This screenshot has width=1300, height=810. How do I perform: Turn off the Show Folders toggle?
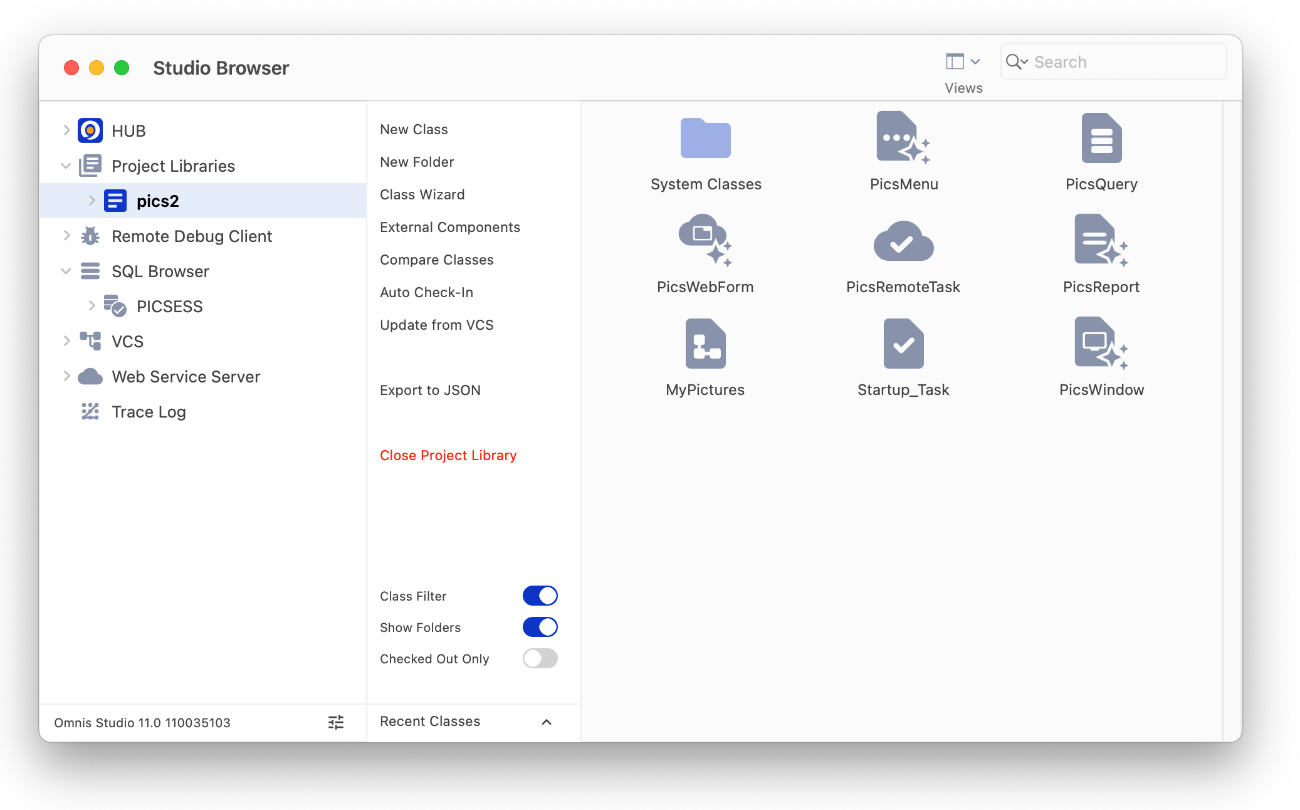coord(540,627)
